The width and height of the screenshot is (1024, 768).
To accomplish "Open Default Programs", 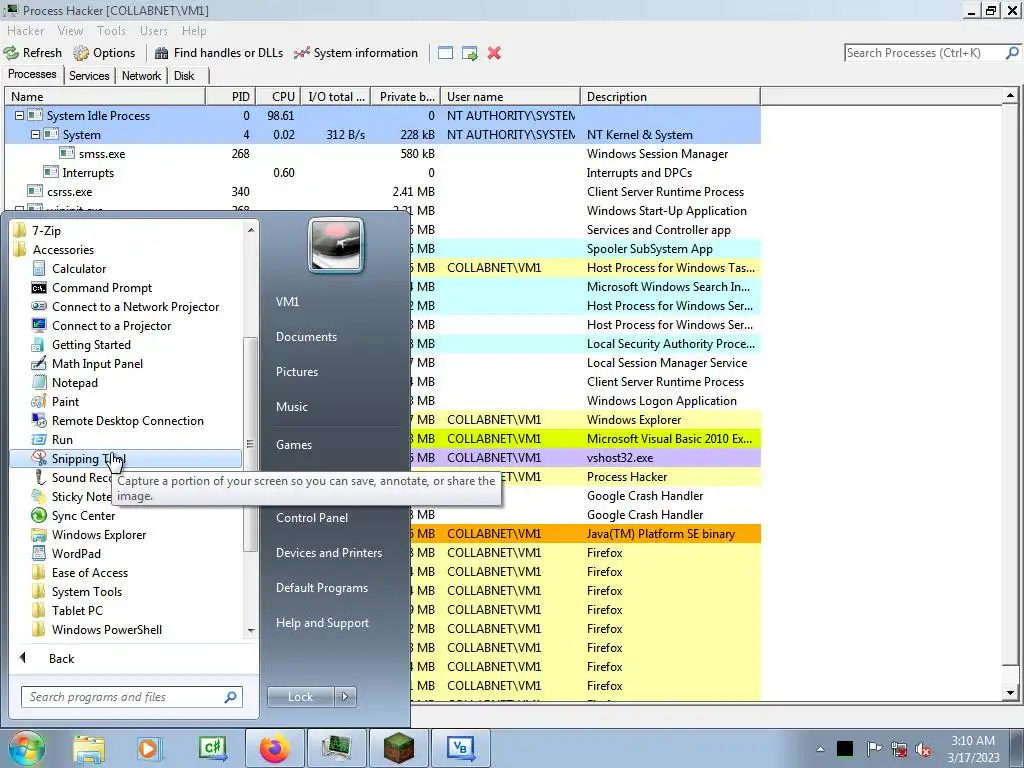I will pos(322,587).
